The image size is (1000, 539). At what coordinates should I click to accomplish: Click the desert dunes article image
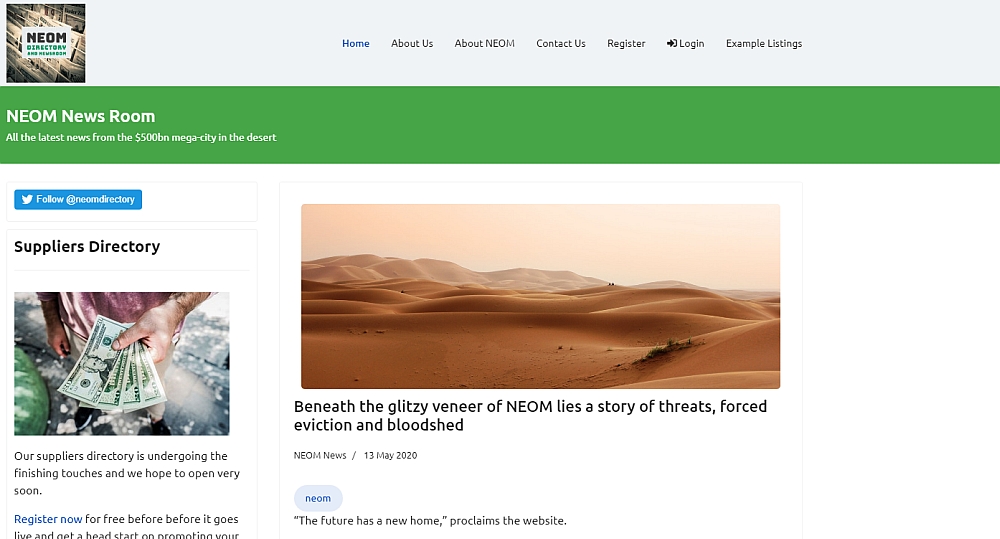click(540, 297)
